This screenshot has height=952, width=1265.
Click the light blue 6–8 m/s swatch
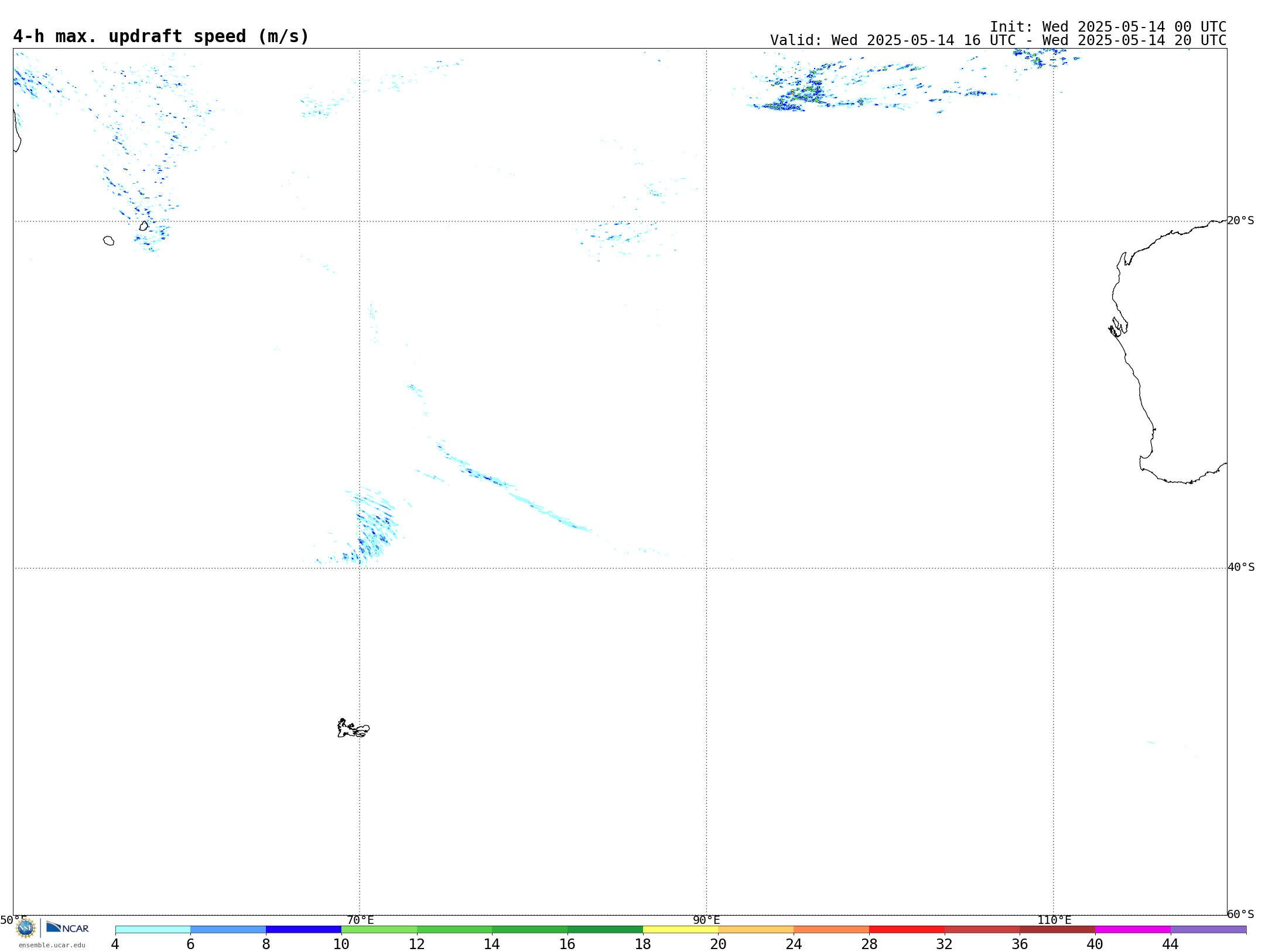(228, 930)
